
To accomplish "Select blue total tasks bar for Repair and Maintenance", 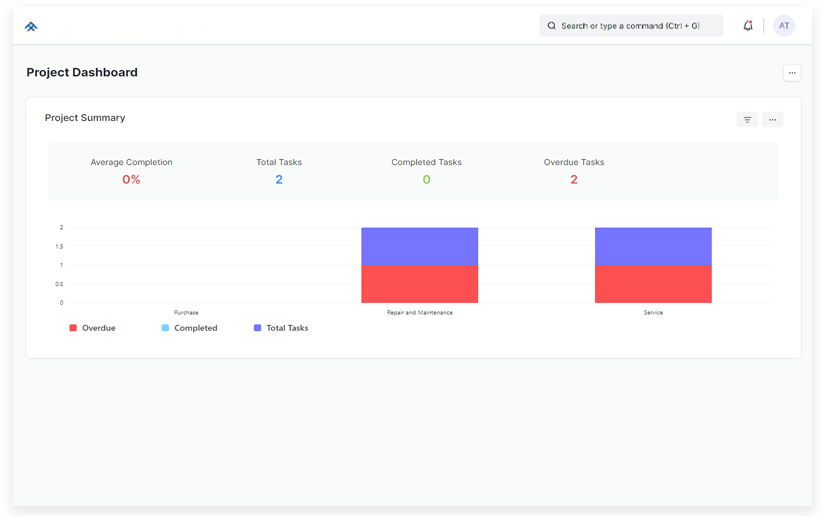I will click(419, 246).
